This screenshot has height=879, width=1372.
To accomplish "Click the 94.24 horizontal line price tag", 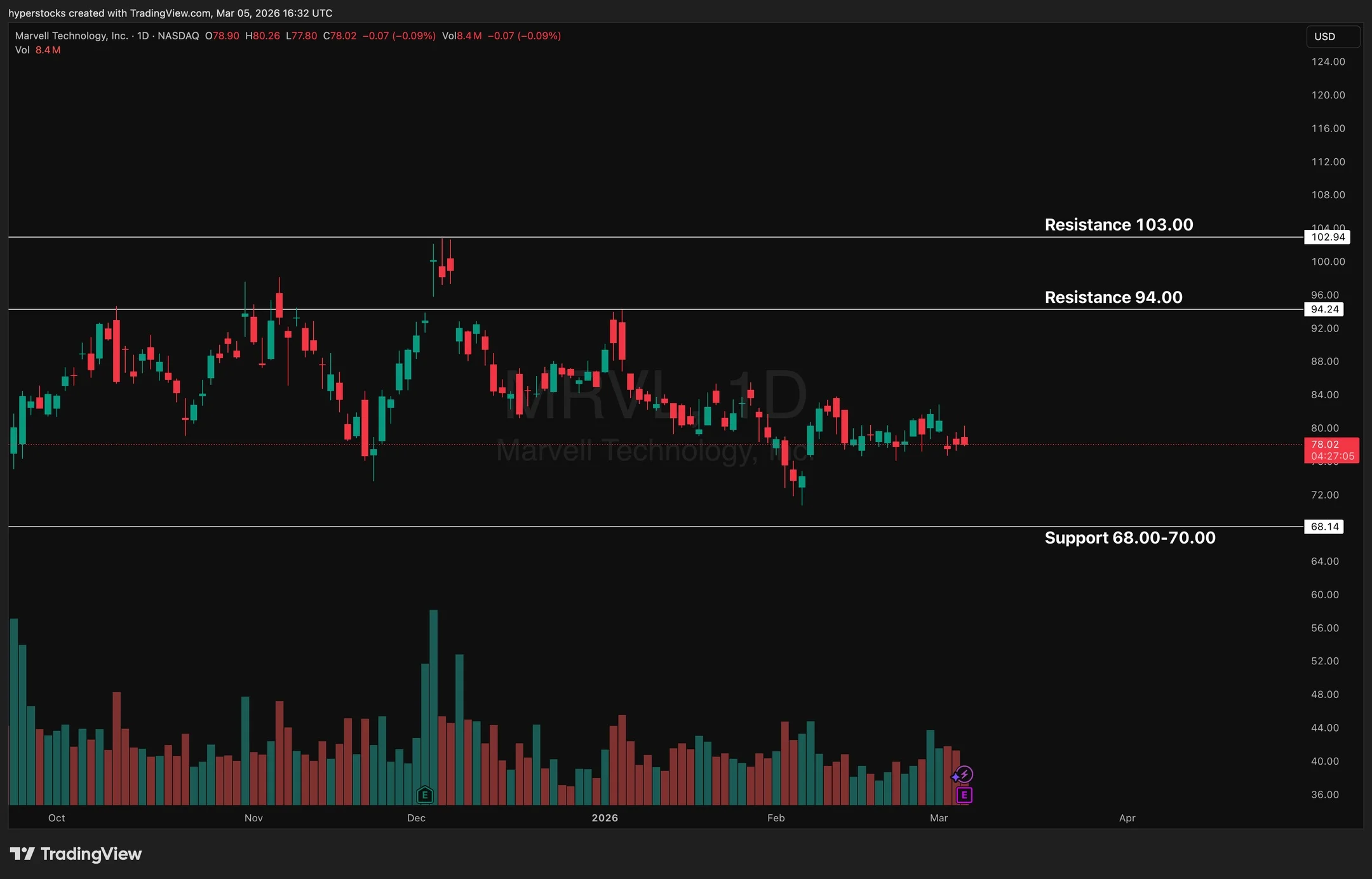I will [1324, 309].
